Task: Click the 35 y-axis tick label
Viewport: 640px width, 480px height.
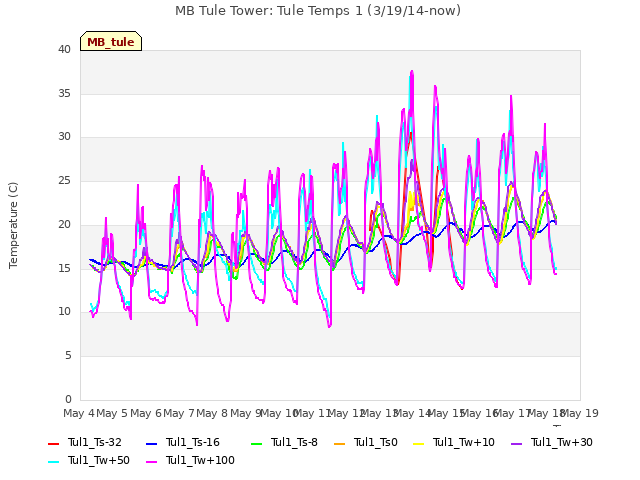Action: click(x=64, y=93)
